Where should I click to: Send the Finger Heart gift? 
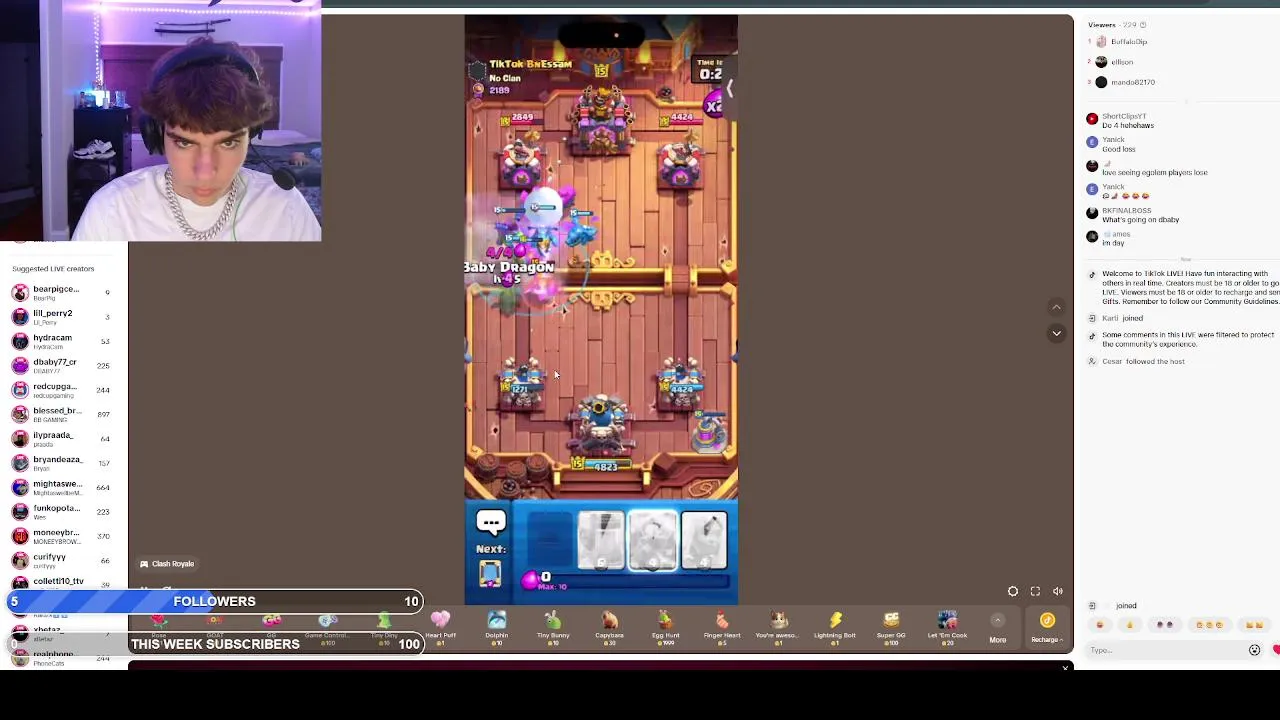(722, 627)
